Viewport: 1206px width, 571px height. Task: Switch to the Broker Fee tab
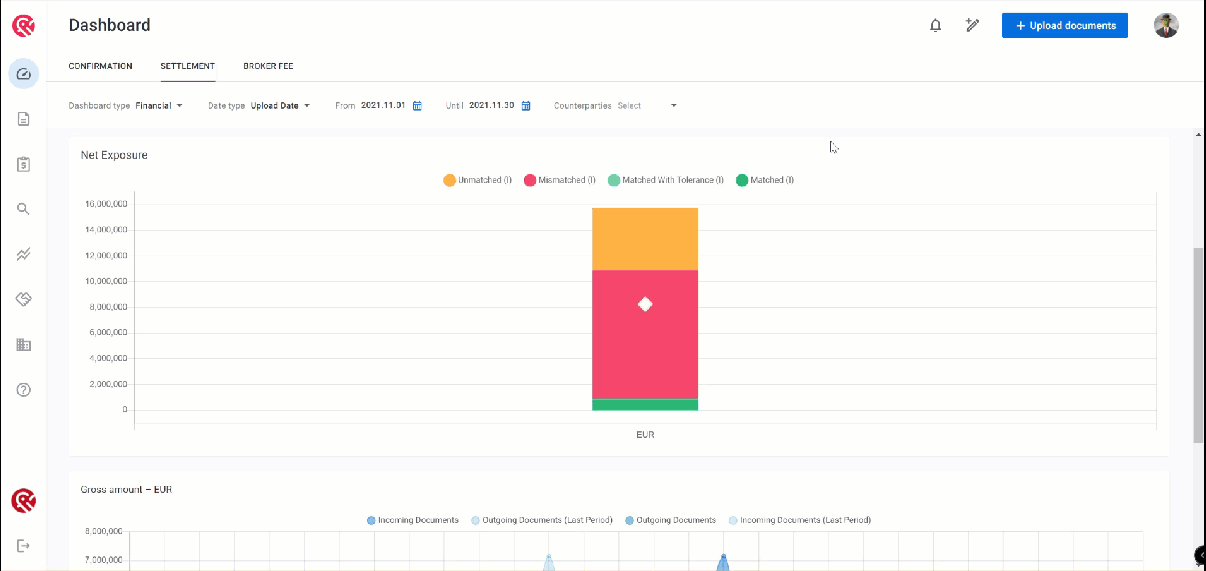click(x=268, y=66)
